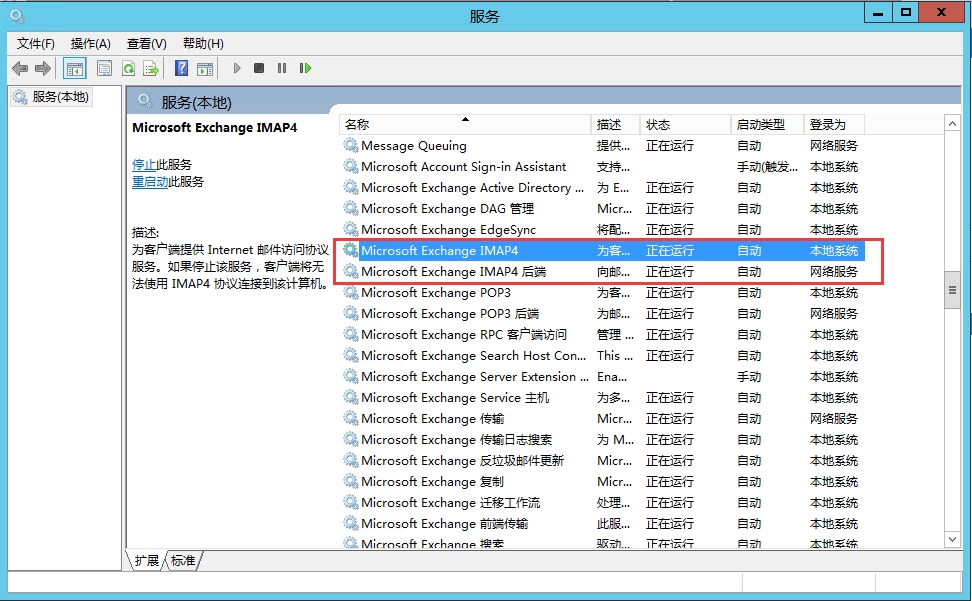Select Microsoft Exchange IMAP4 后端 service name
This screenshot has width=972, height=601.
[x=454, y=271]
